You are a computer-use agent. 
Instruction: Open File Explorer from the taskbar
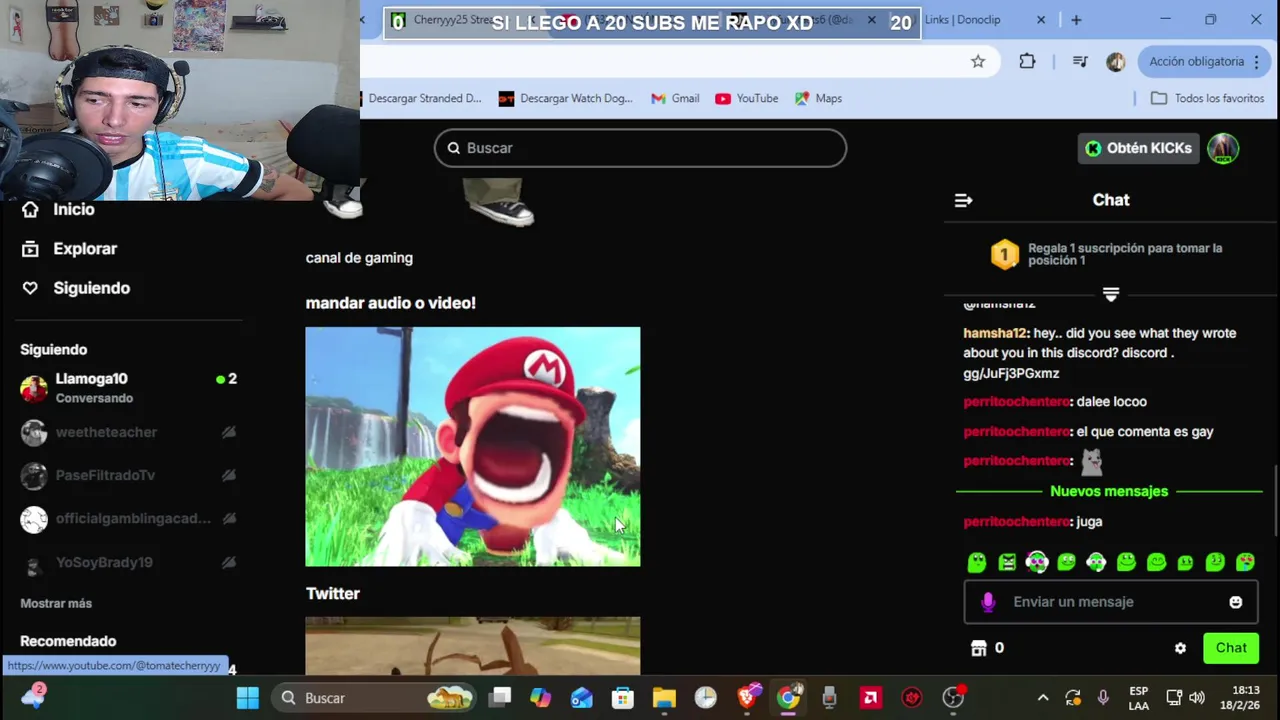click(664, 698)
